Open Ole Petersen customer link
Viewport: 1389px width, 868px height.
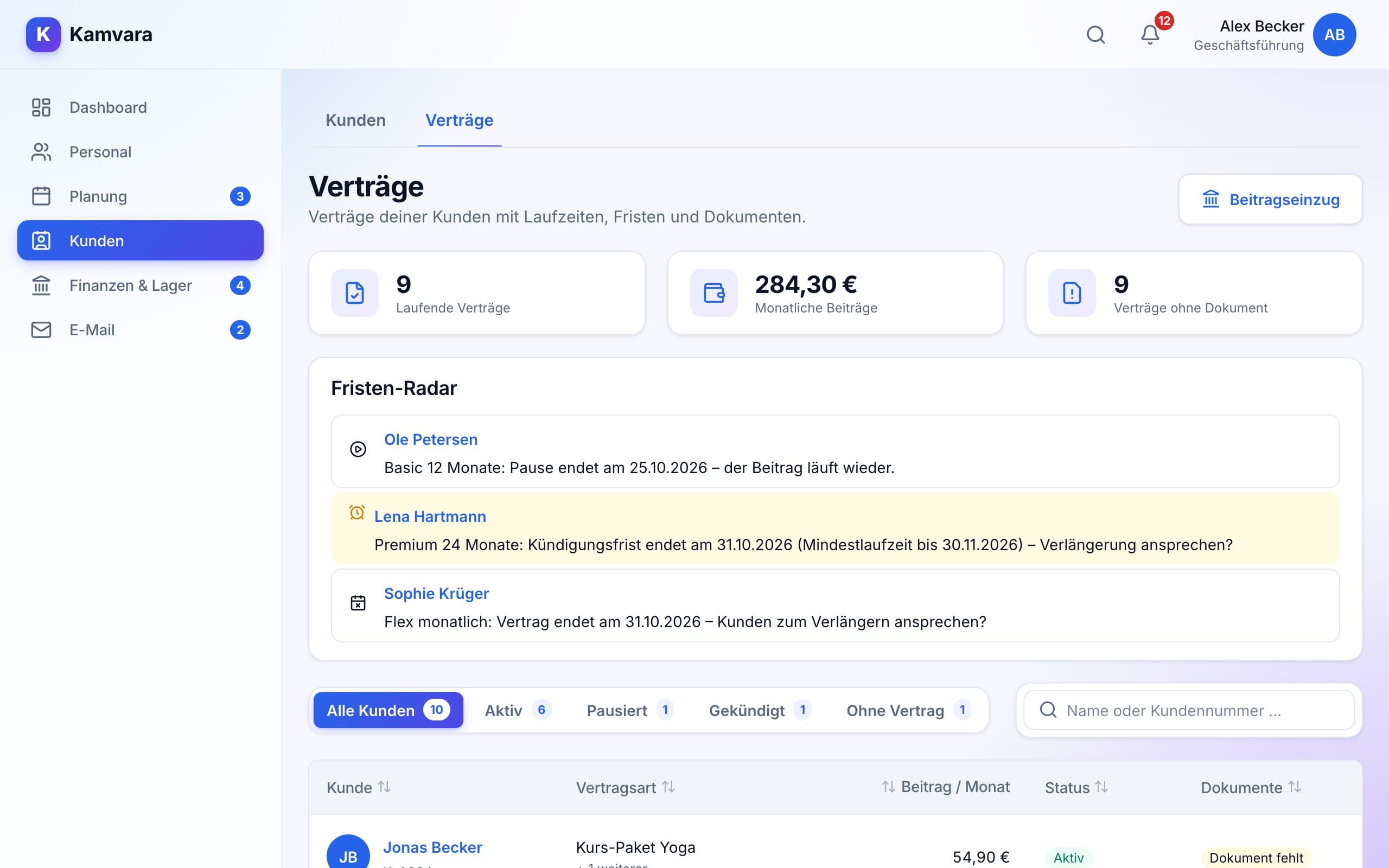pyautogui.click(x=430, y=440)
